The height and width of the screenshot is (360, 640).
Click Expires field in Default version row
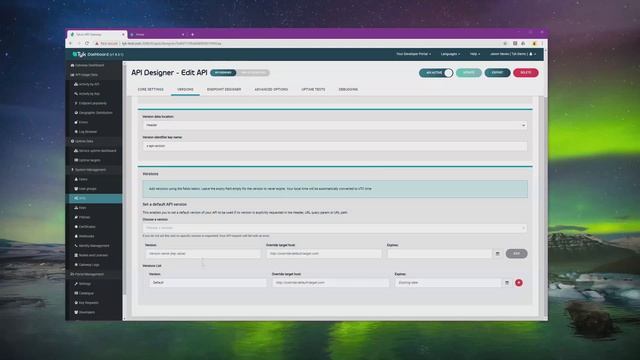click(448, 282)
